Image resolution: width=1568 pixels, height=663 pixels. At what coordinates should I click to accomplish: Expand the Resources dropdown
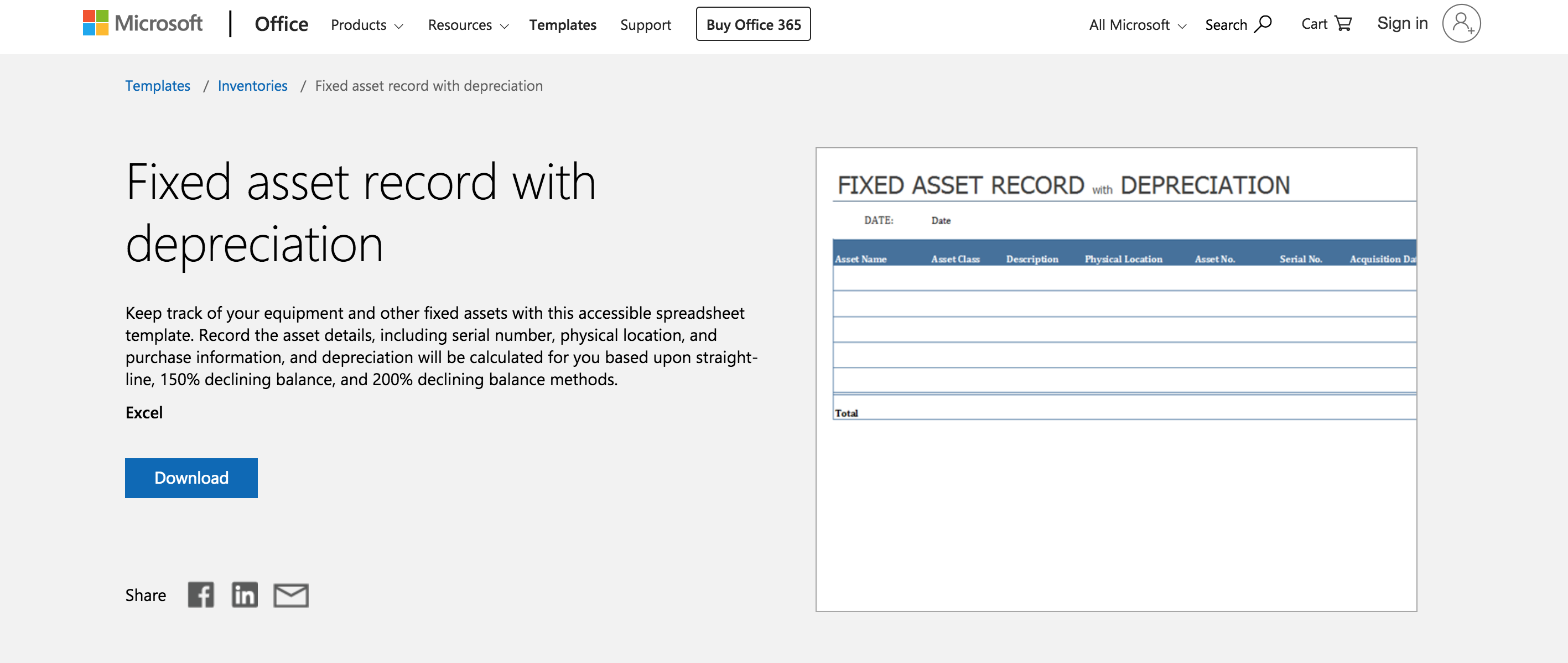pos(468,25)
